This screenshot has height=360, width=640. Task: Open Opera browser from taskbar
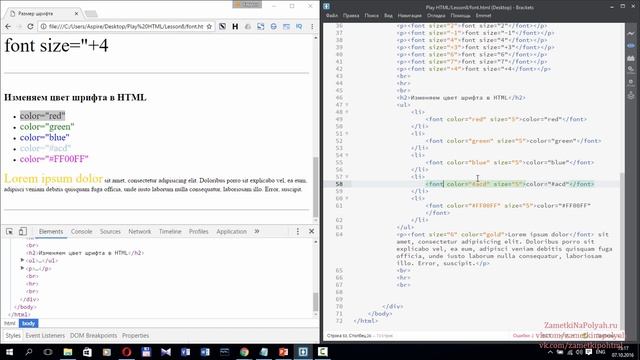[x=127, y=352]
